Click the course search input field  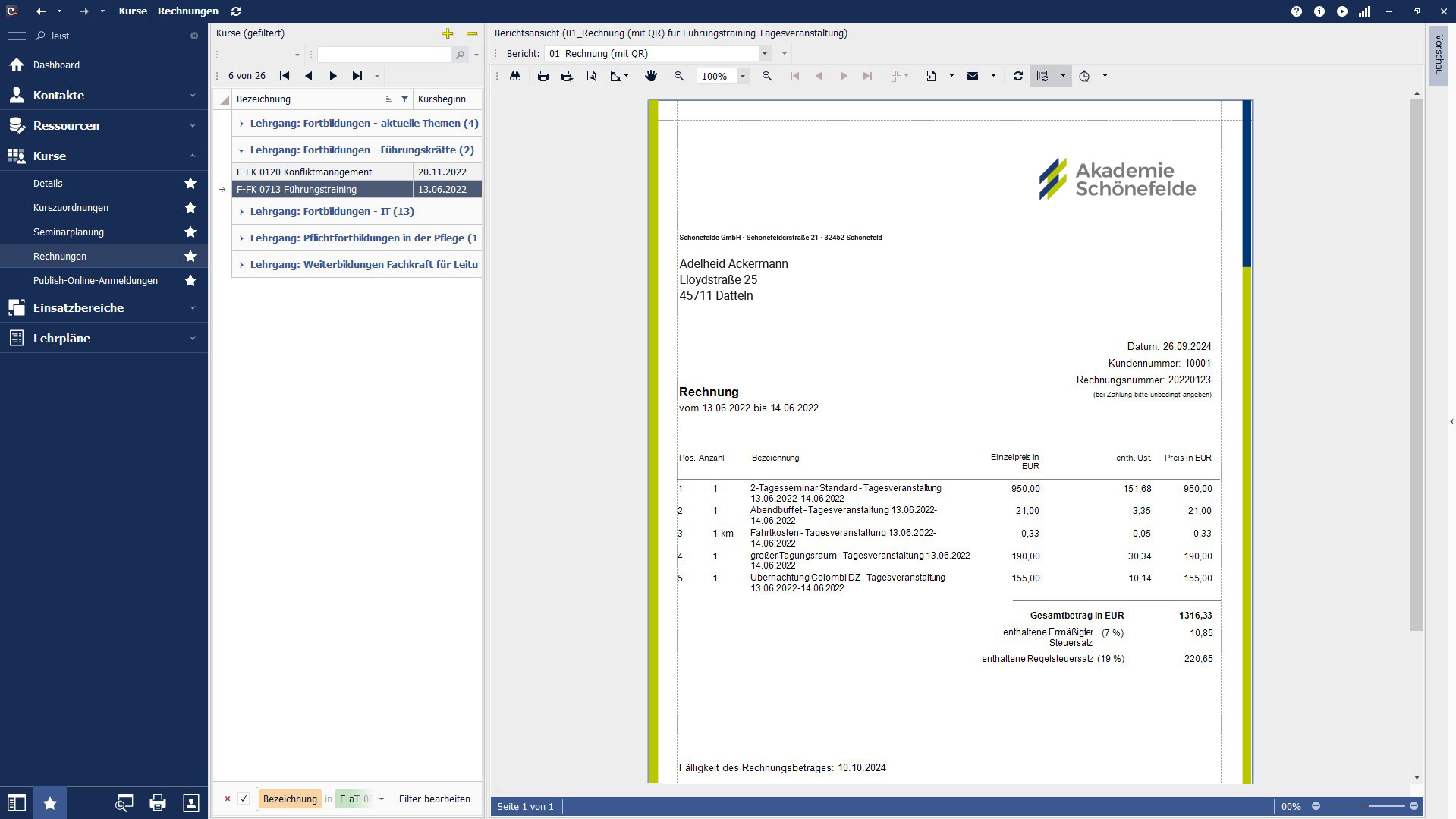click(x=384, y=55)
